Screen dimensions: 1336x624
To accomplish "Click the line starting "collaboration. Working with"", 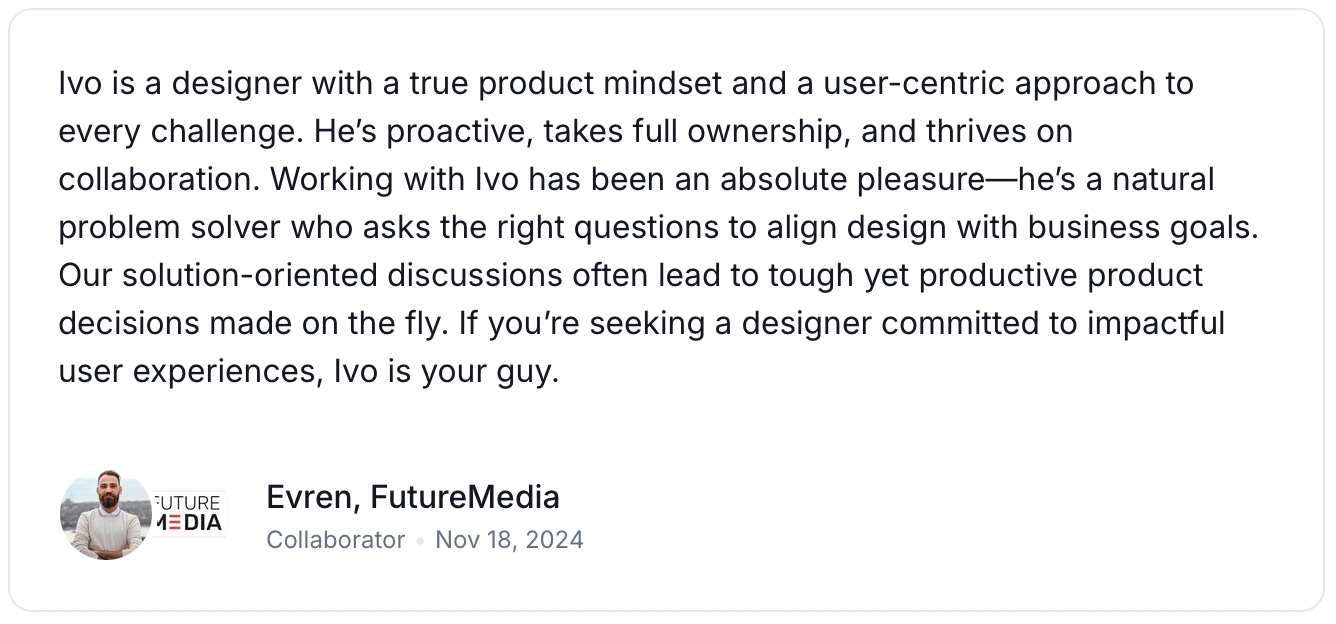I will tap(636, 179).
